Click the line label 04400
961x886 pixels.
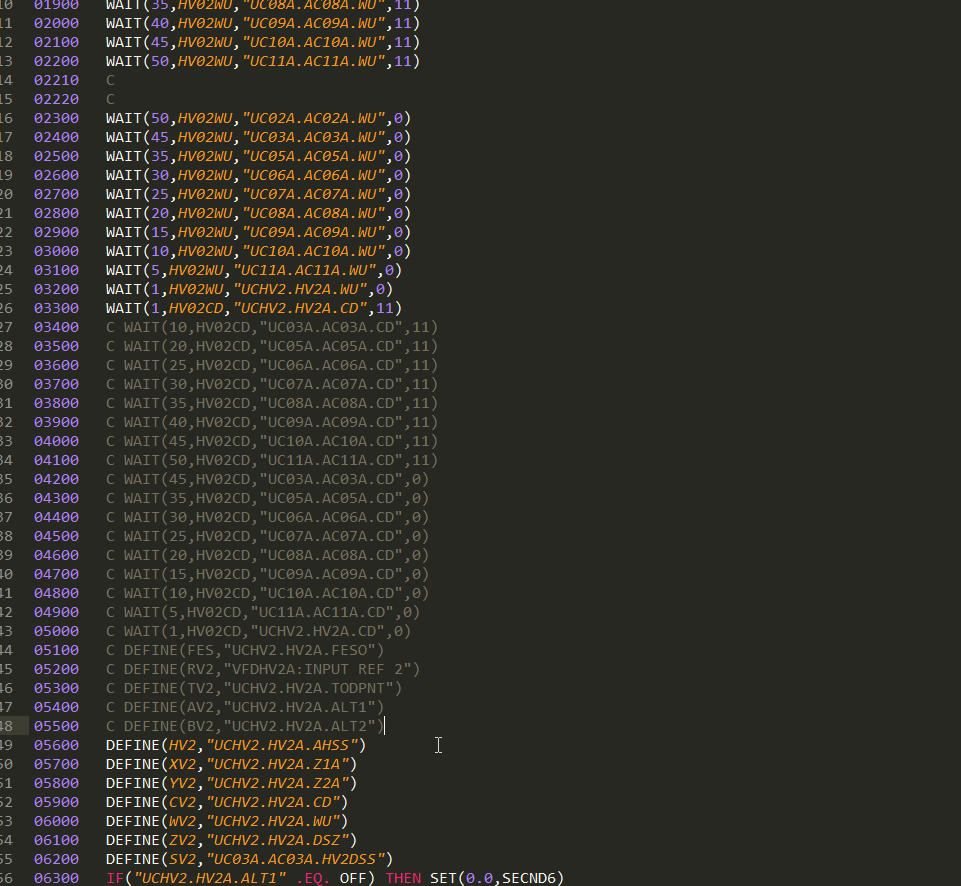click(x=56, y=517)
